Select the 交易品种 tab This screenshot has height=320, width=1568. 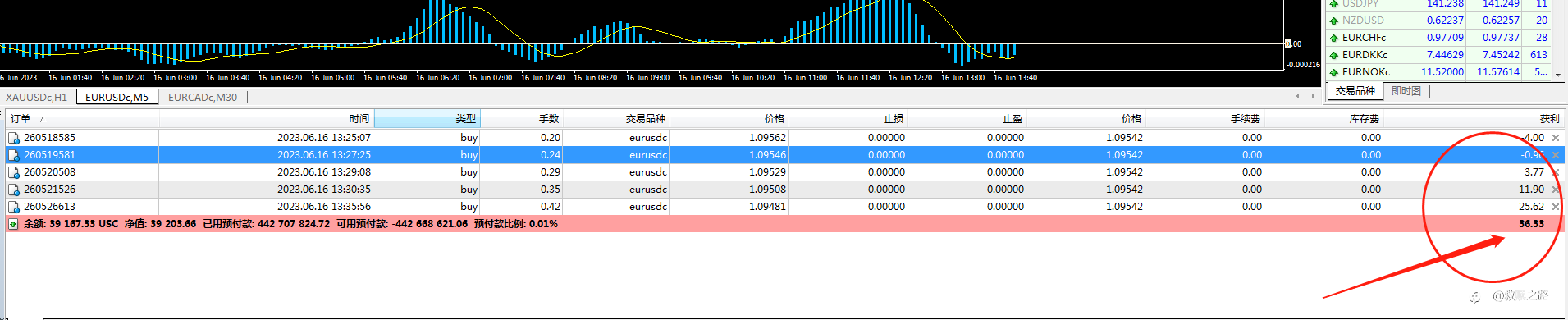point(1355,91)
